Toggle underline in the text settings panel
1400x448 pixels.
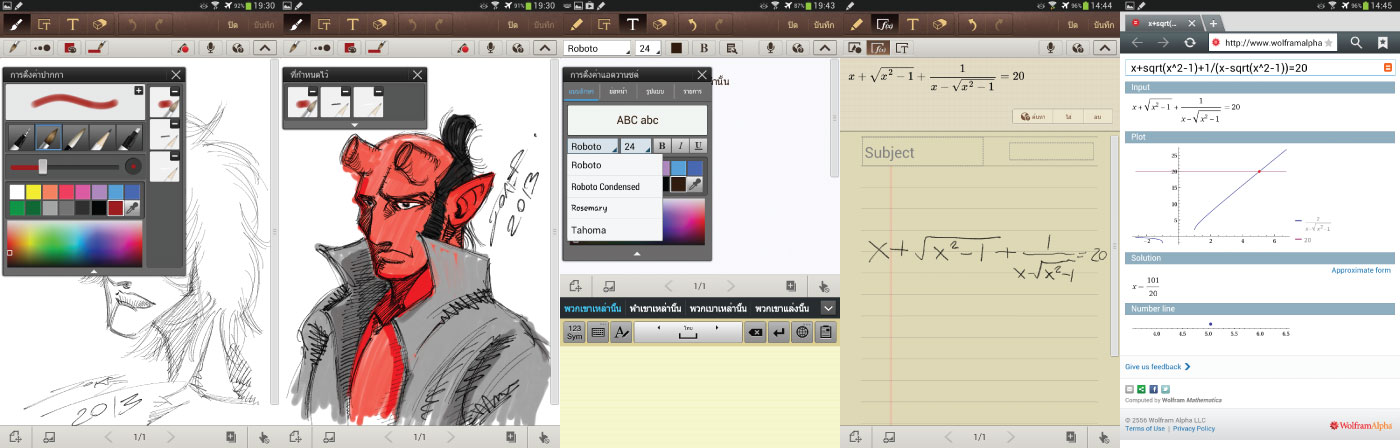(698, 146)
